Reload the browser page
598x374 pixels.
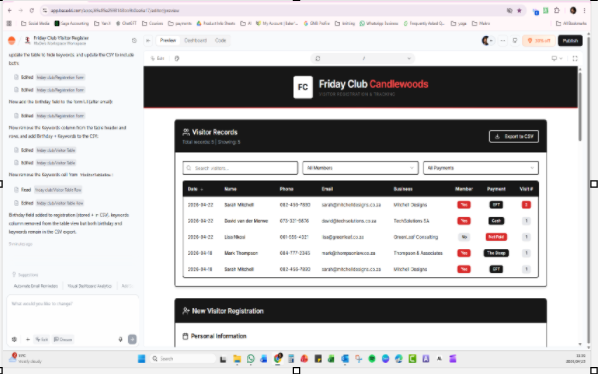[x=32, y=11]
